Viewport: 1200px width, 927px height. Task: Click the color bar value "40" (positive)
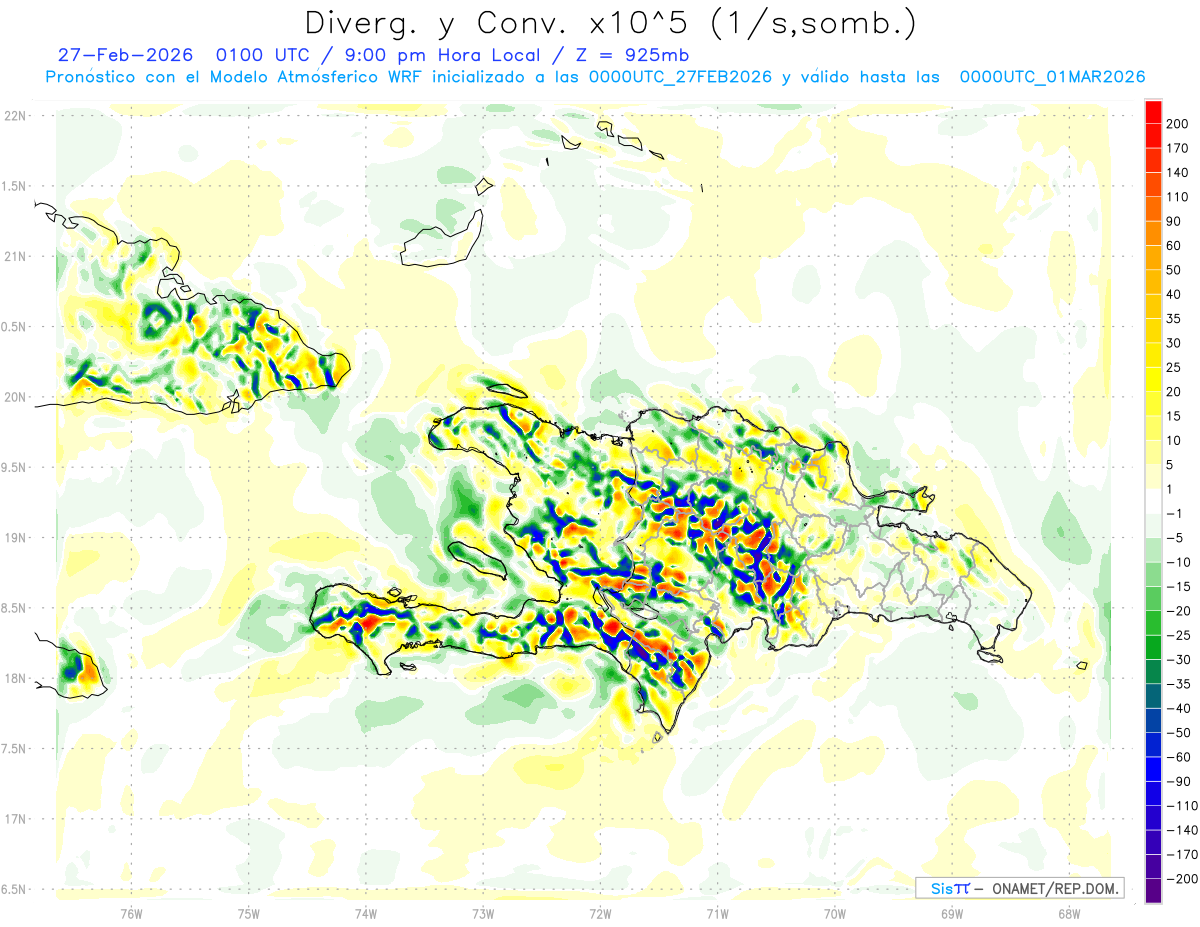[x=1175, y=294]
